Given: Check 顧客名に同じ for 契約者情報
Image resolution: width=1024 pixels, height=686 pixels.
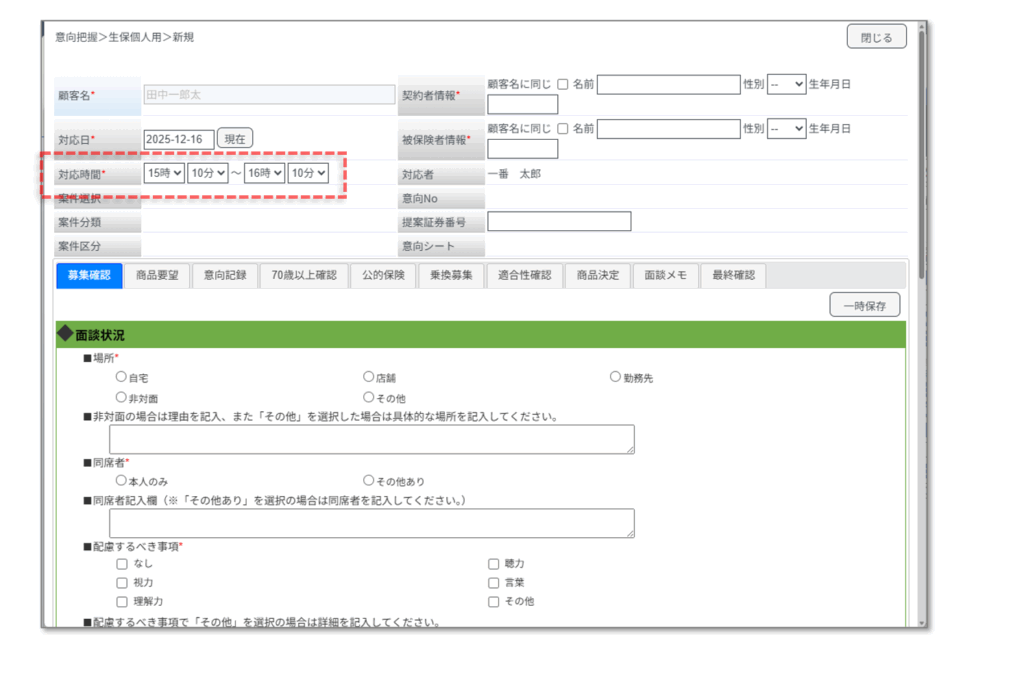Looking at the screenshot, I should click(563, 85).
